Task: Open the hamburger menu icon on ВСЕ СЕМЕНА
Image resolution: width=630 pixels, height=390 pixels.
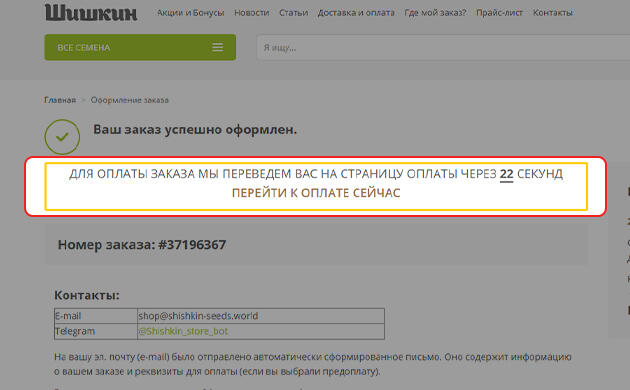Action: tap(218, 47)
